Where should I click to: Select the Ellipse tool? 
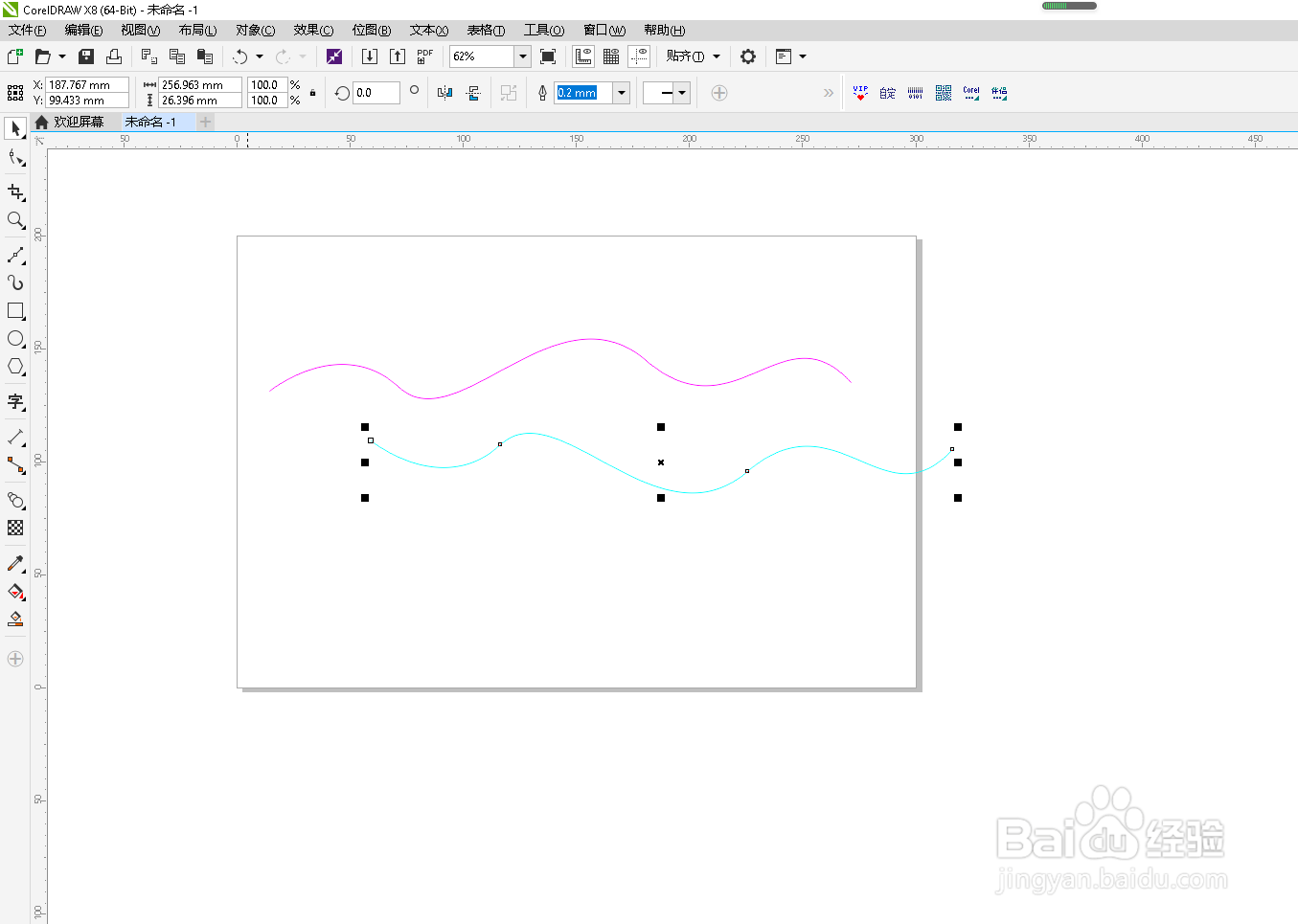click(15, 339)
